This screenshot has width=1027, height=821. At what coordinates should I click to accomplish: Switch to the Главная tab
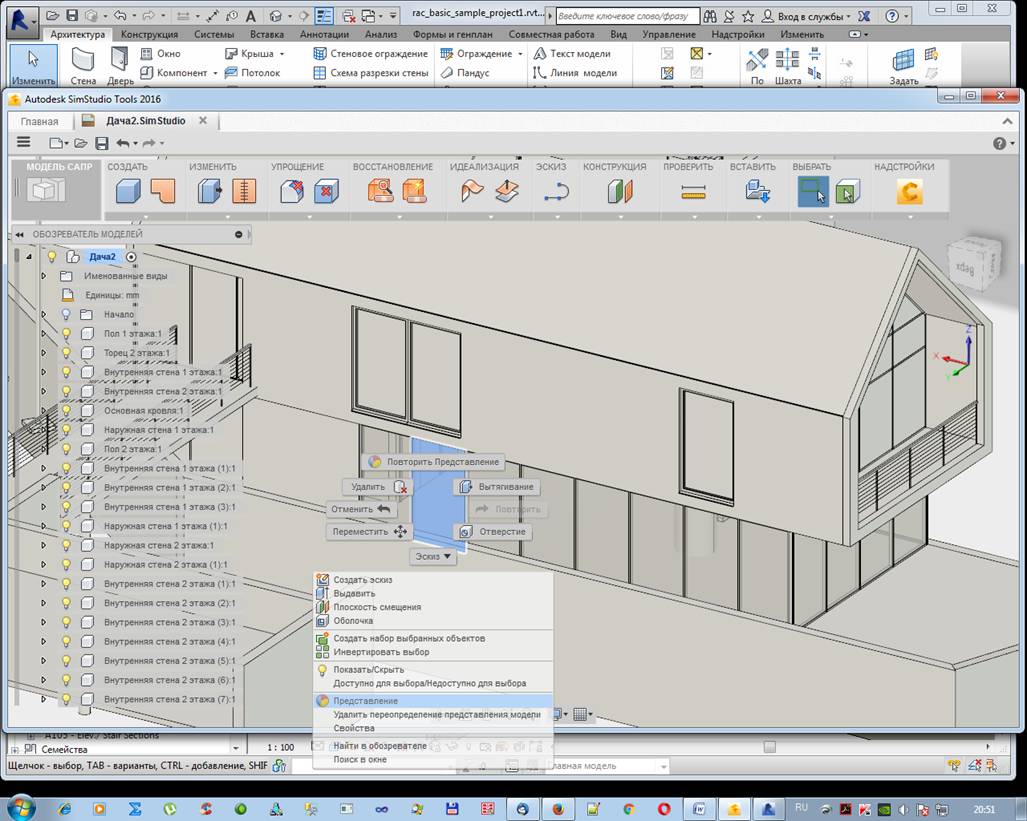tap(40, 121)
